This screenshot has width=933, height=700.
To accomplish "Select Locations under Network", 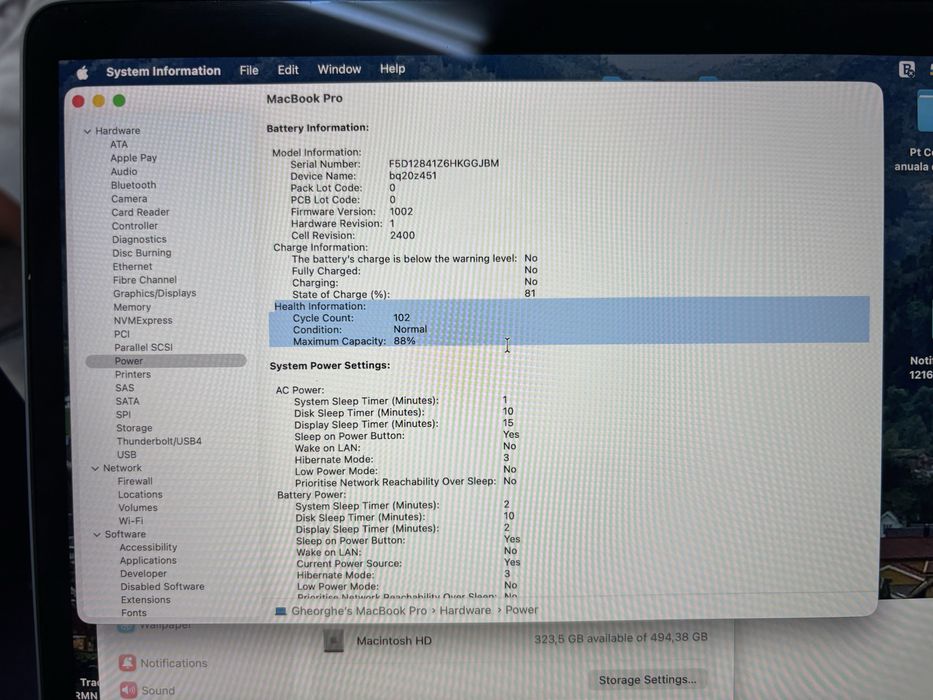I will (x=140, y=495).
